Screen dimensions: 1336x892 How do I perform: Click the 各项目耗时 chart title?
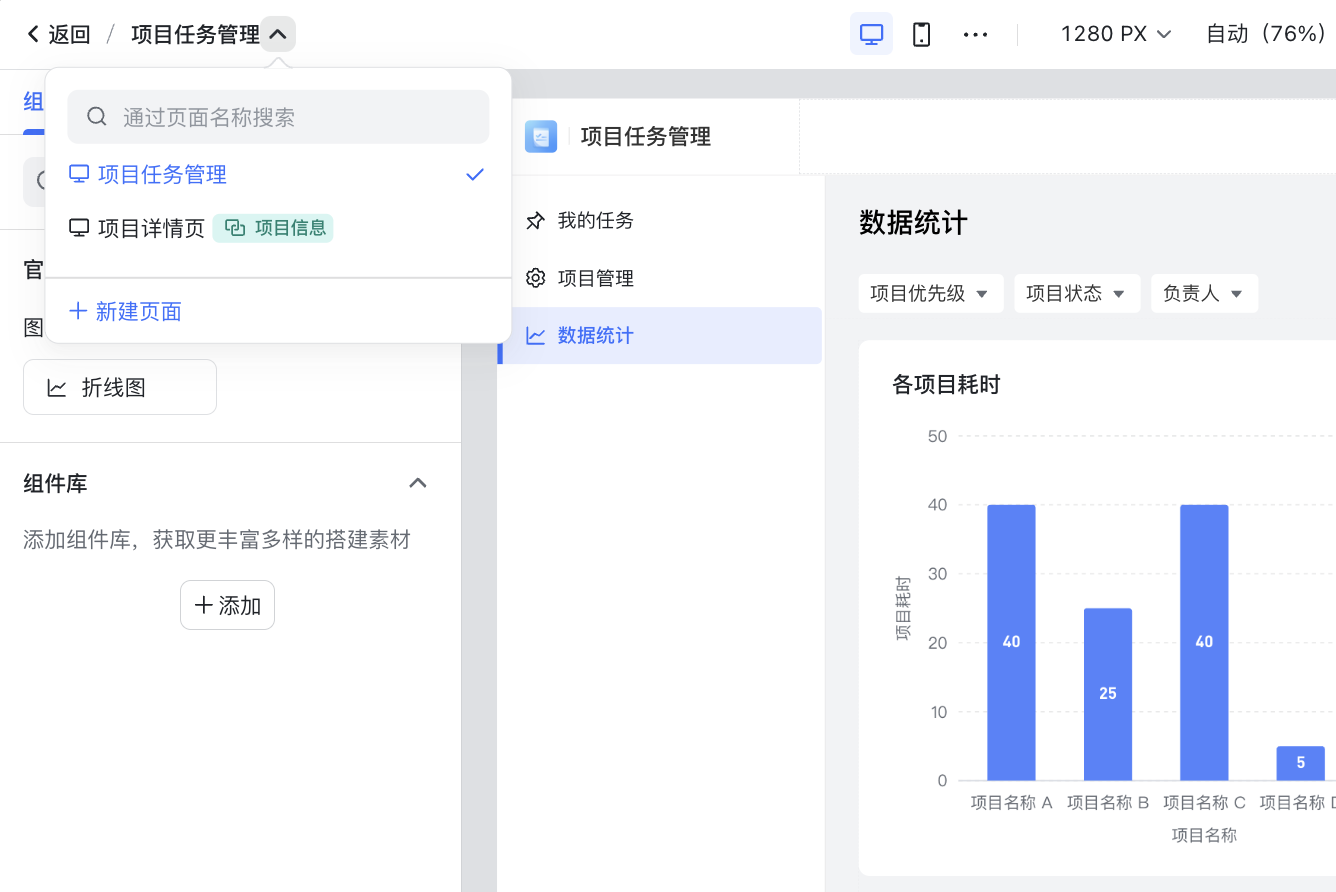coord(946,385)
